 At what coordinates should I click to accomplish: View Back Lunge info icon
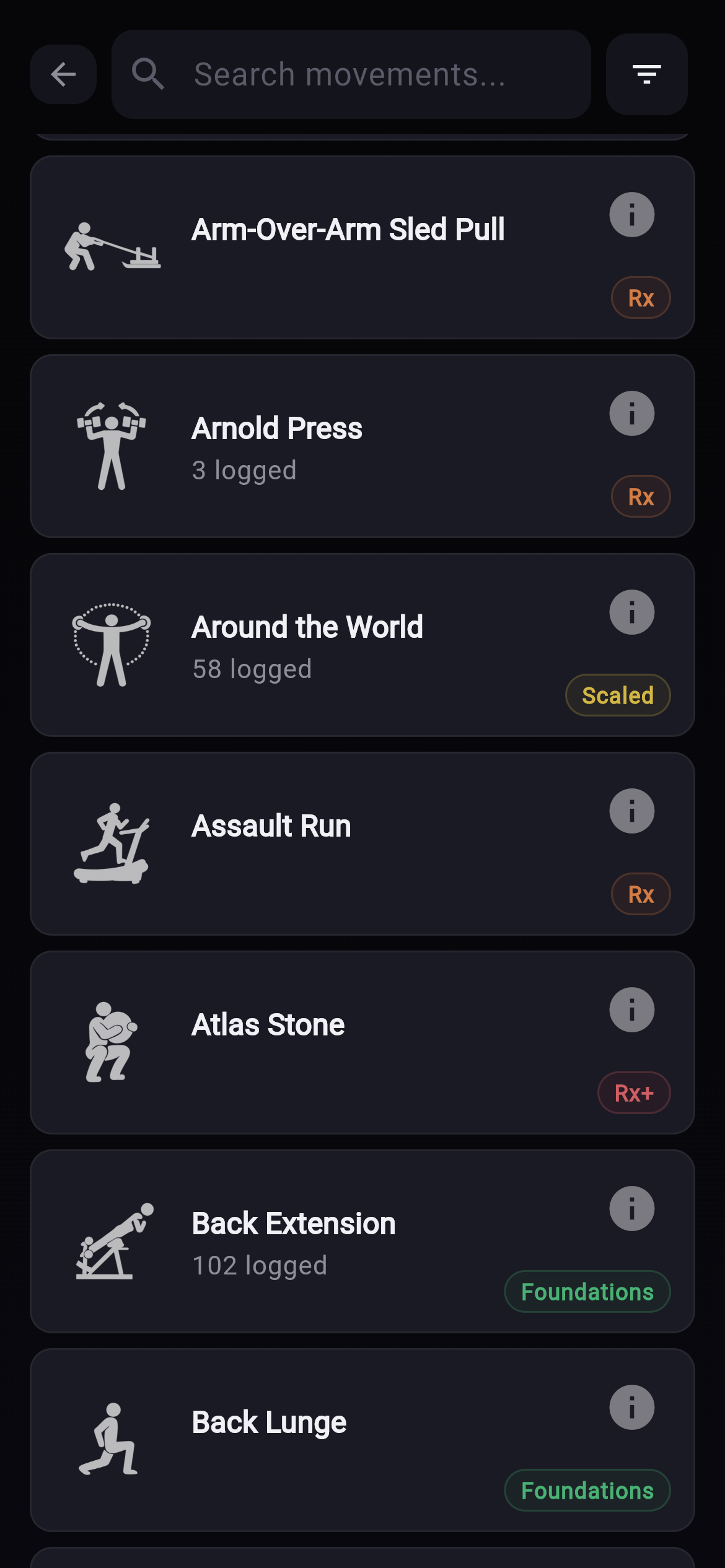coord(631,1408)
